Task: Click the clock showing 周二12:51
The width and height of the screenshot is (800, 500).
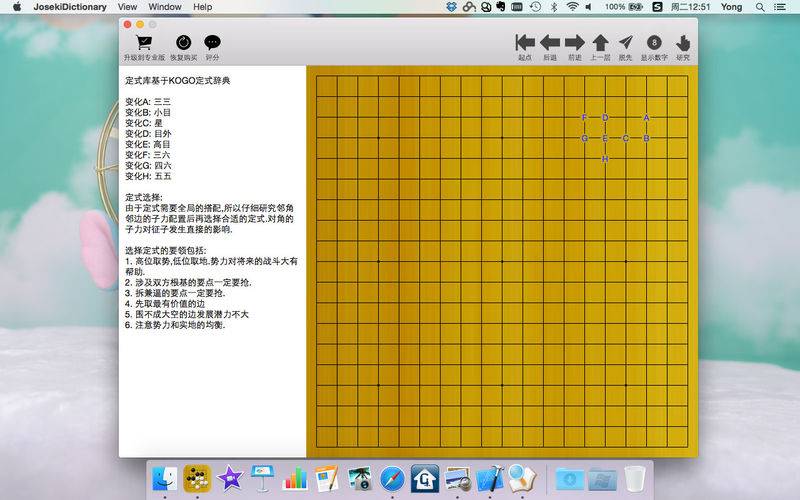Action: pos(690,7)
